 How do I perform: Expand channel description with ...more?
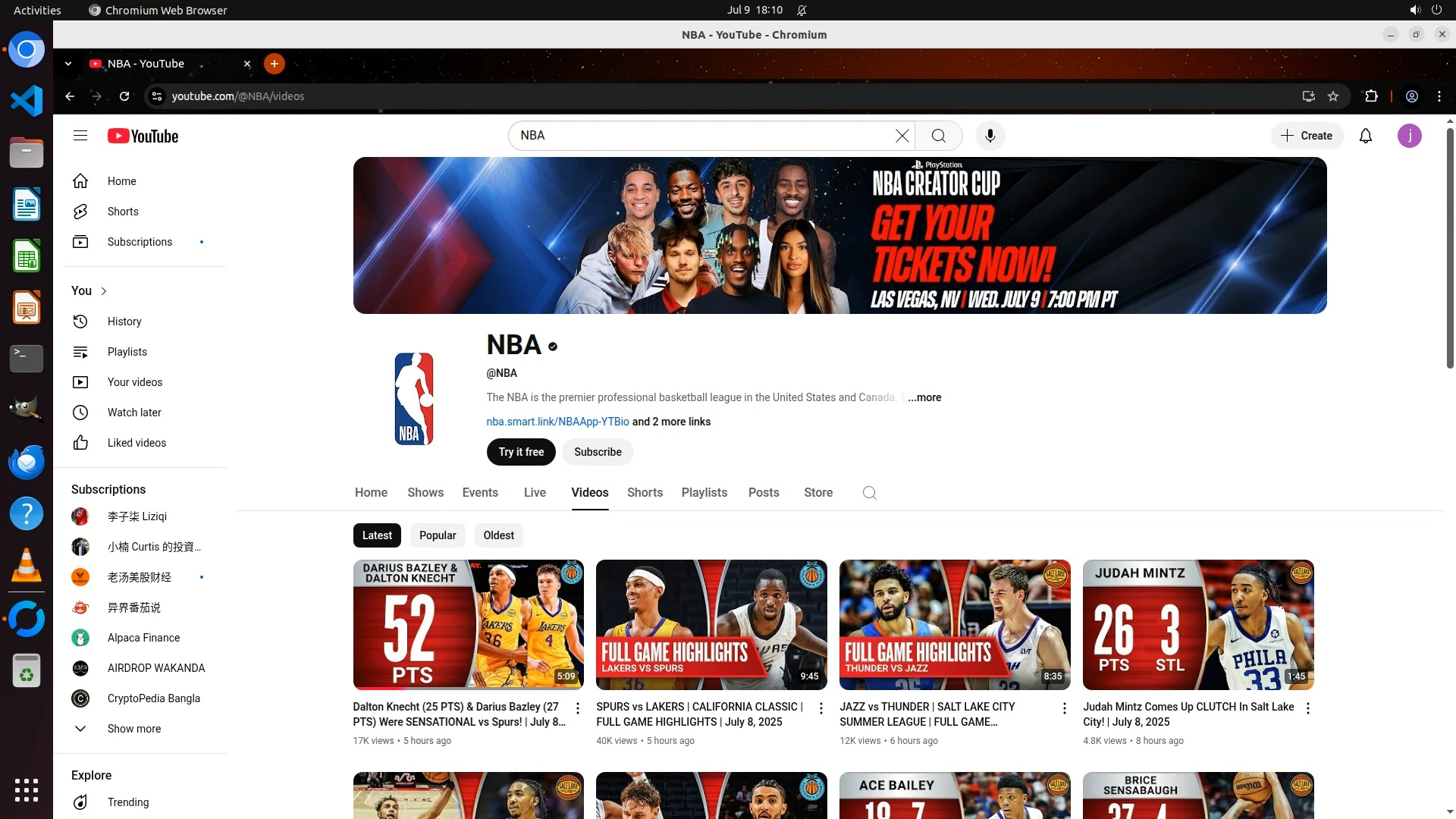924,397
